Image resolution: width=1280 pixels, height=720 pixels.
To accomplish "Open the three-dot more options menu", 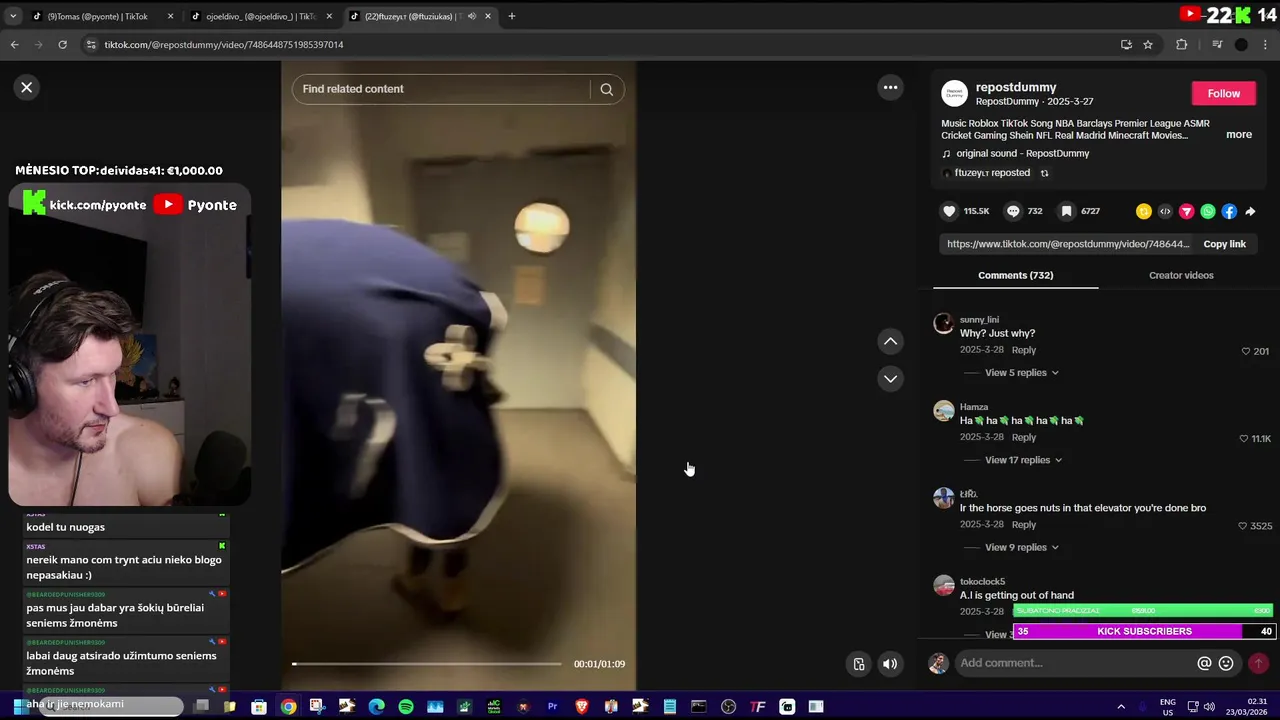I will tap(890, 87).
